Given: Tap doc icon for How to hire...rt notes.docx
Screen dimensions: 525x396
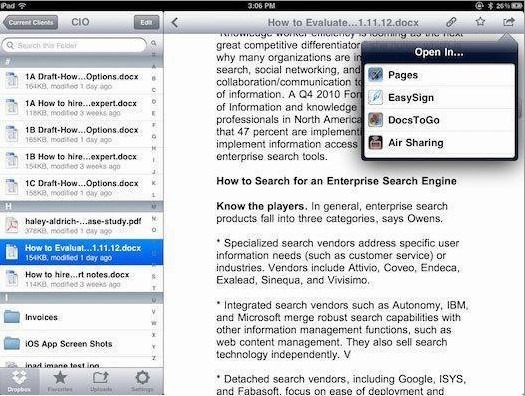Looking at the screenshot, I should coord(12,279).
